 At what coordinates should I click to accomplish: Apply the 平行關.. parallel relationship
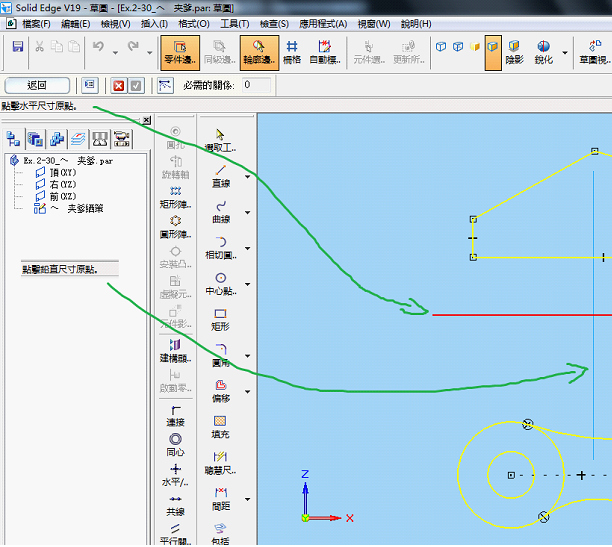click(x=175, y=535)
